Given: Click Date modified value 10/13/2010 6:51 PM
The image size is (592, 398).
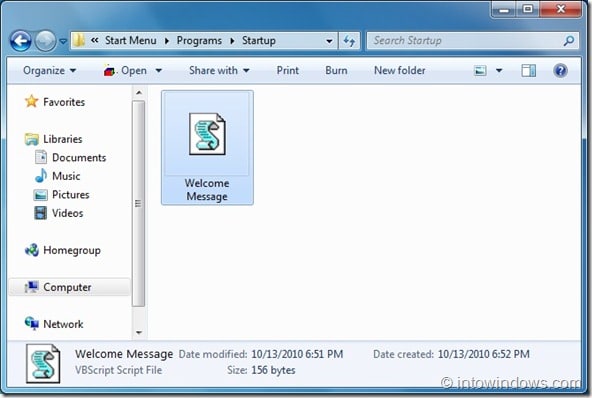Looking at the screenshot, I should [297, 354].
